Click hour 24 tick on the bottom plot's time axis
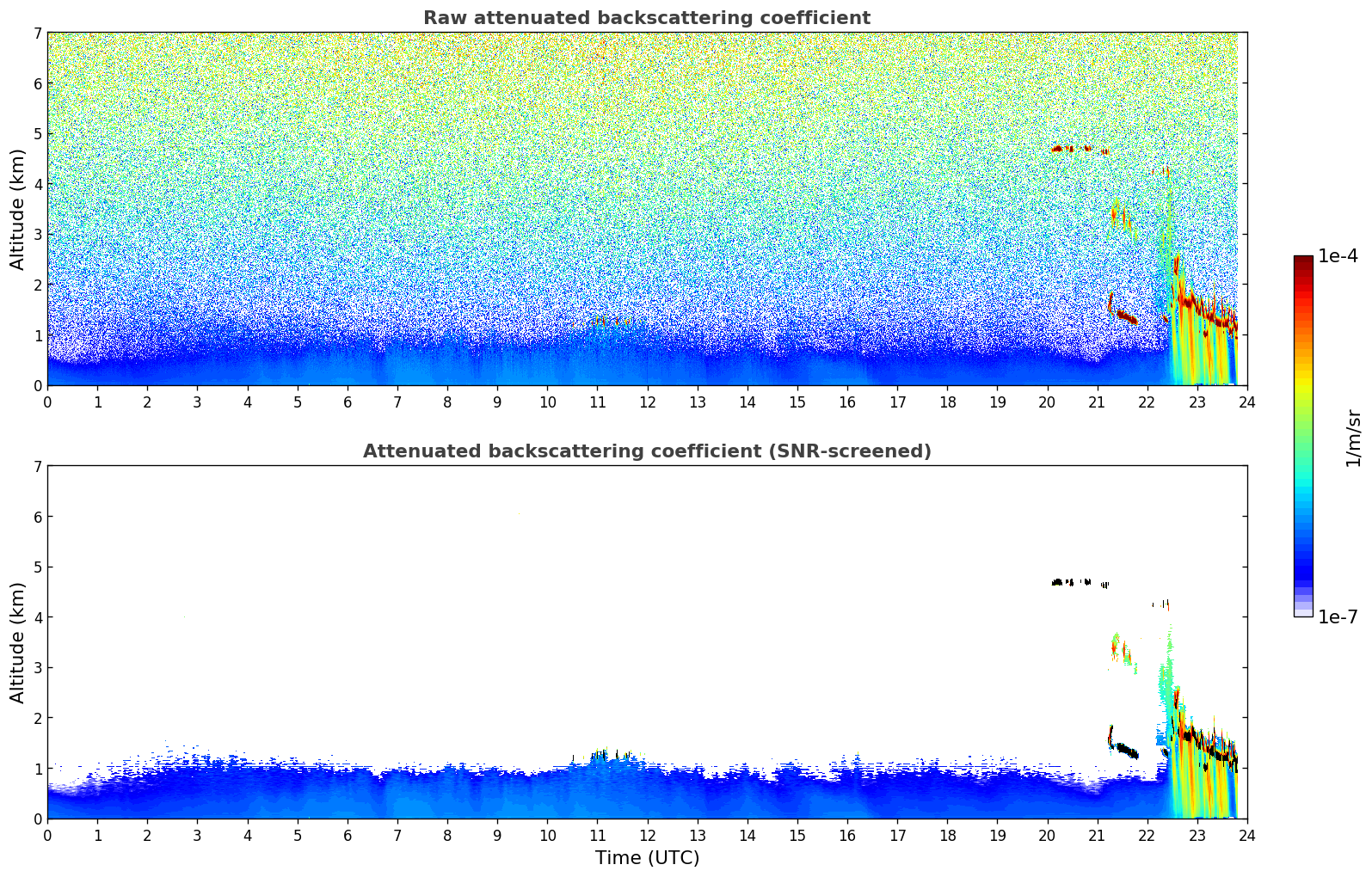The width and height of the screenshot is (1372, 877). coord(1246,835)
